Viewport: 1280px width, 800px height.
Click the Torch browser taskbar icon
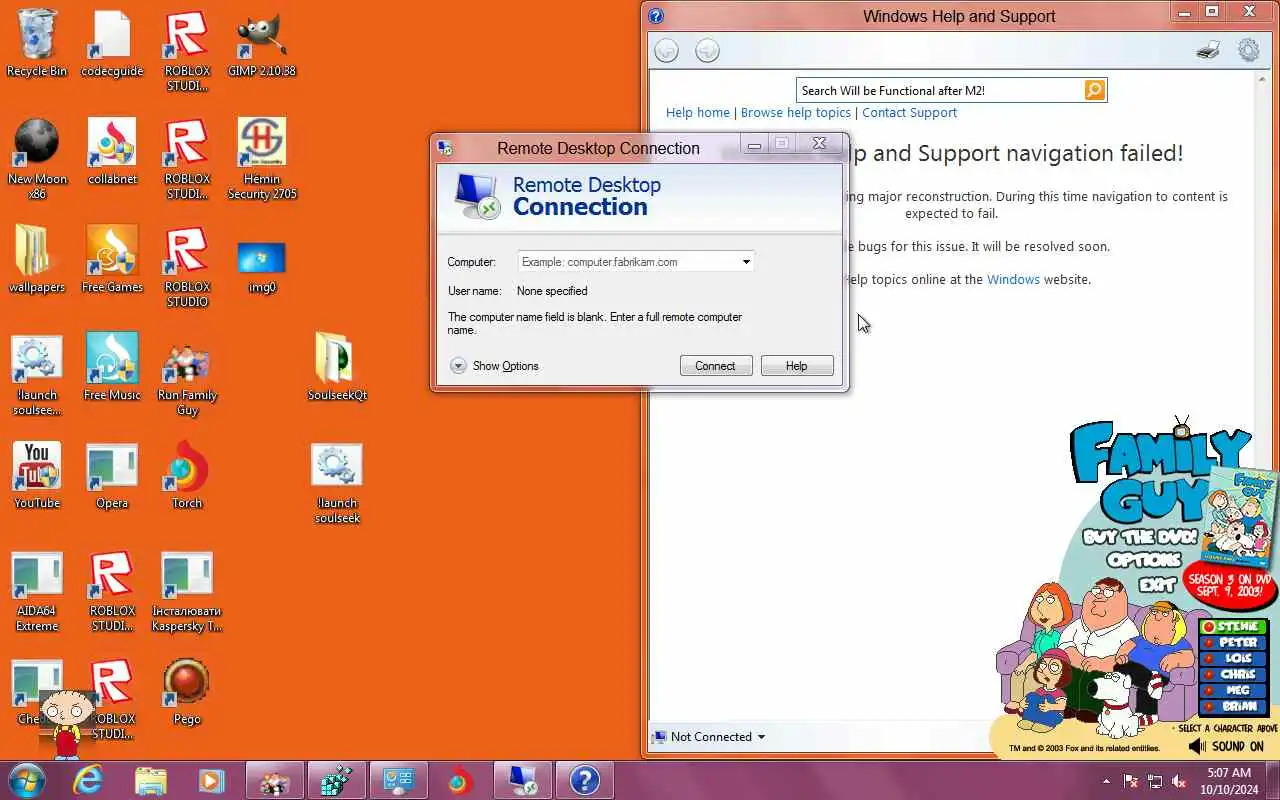(x=460, y=780)
